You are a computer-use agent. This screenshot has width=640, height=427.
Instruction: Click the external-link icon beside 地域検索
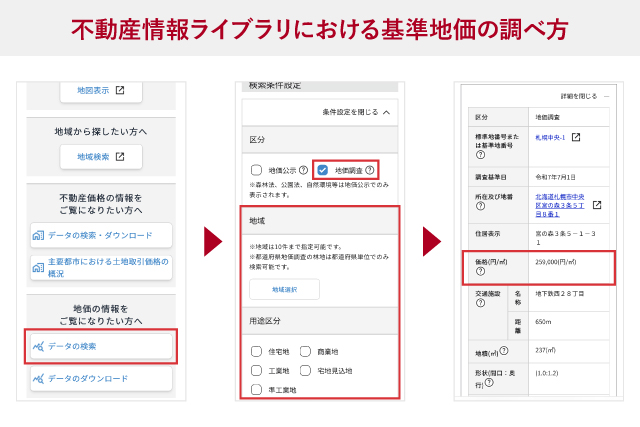coord(120,157)
